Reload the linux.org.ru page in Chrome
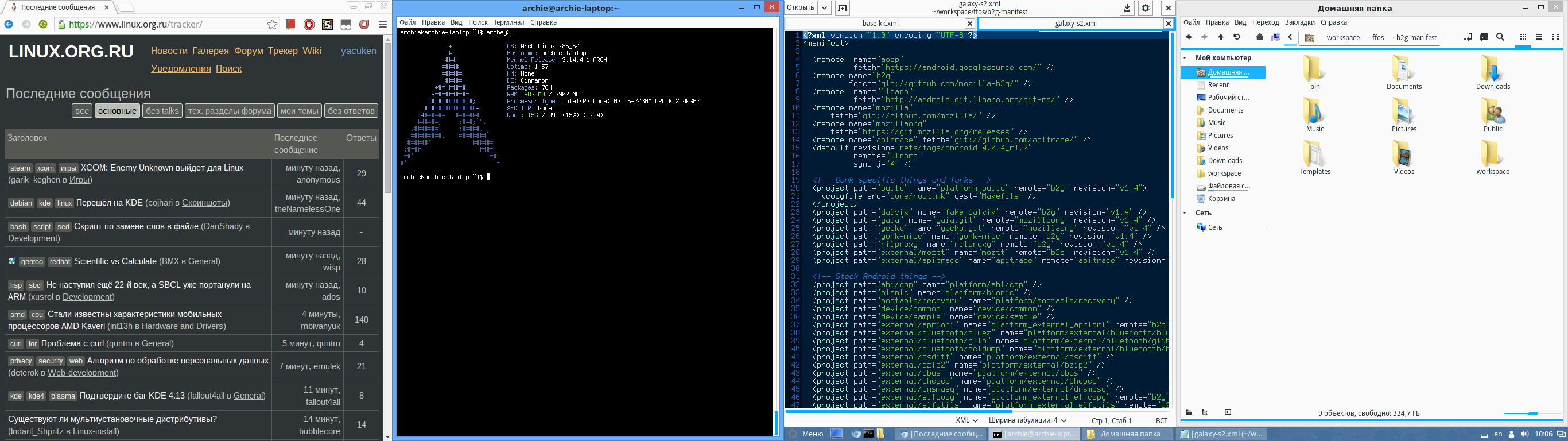 tap(42, 24)
